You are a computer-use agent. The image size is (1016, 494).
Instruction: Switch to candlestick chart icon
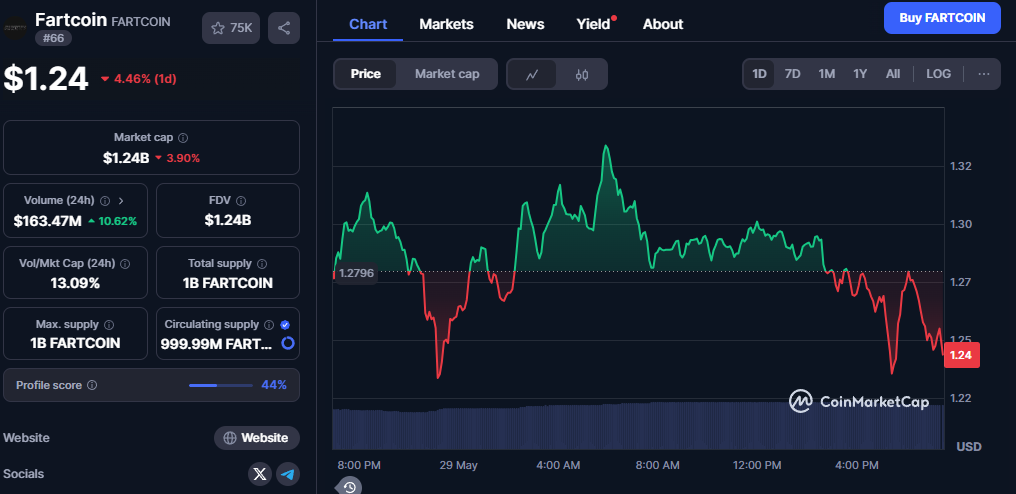point(582,75)
